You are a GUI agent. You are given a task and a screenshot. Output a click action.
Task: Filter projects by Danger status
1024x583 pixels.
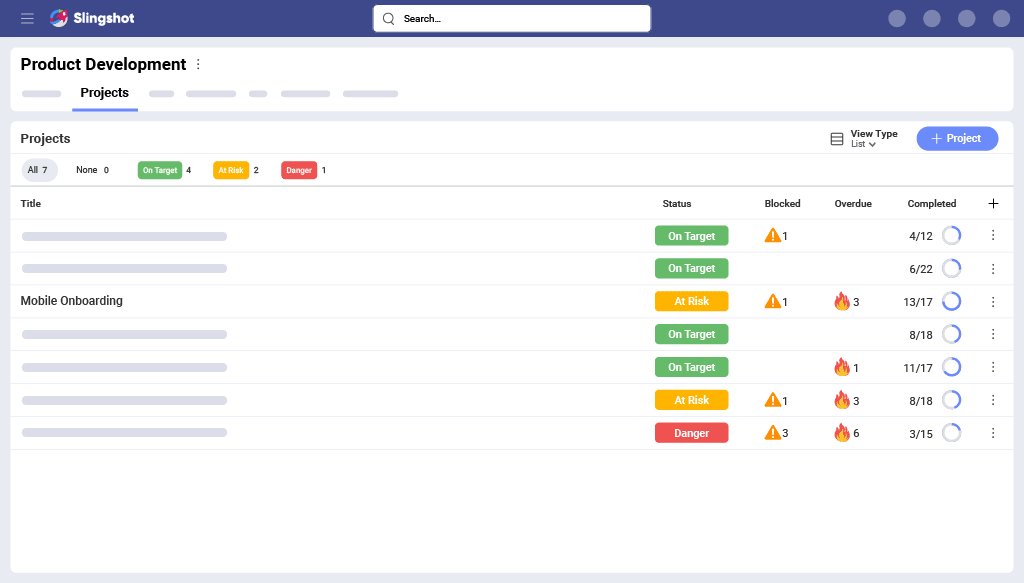[x=298, y=170]
